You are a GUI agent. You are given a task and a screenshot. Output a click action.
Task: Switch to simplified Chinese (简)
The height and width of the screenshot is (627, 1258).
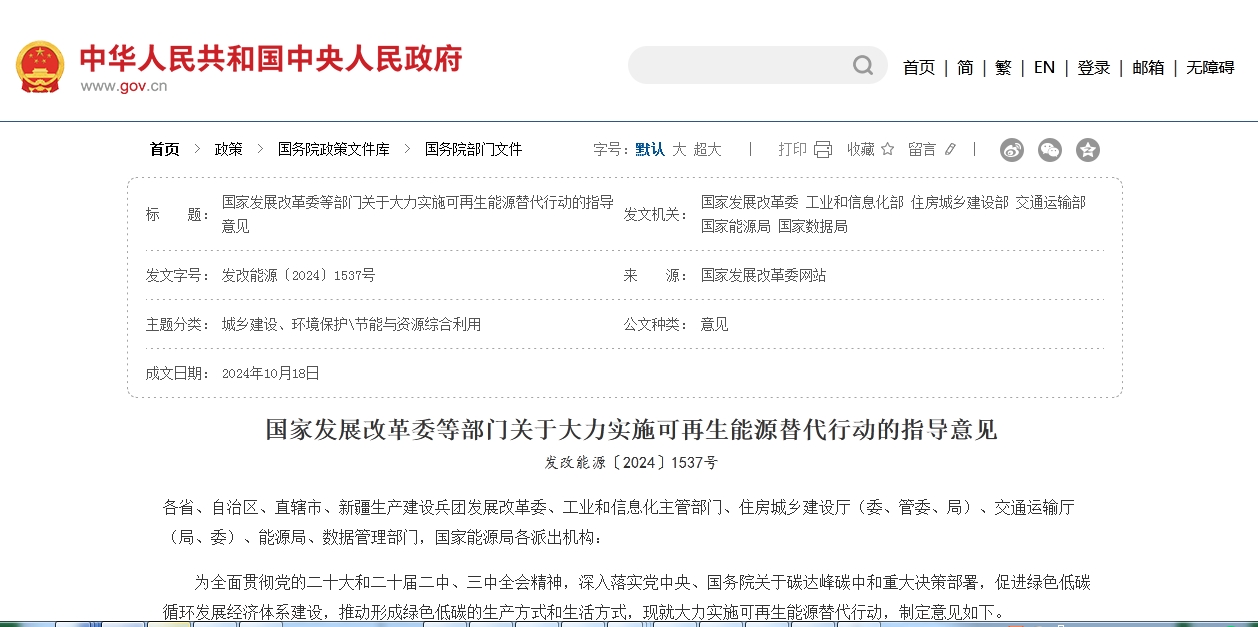click(964, 67)
